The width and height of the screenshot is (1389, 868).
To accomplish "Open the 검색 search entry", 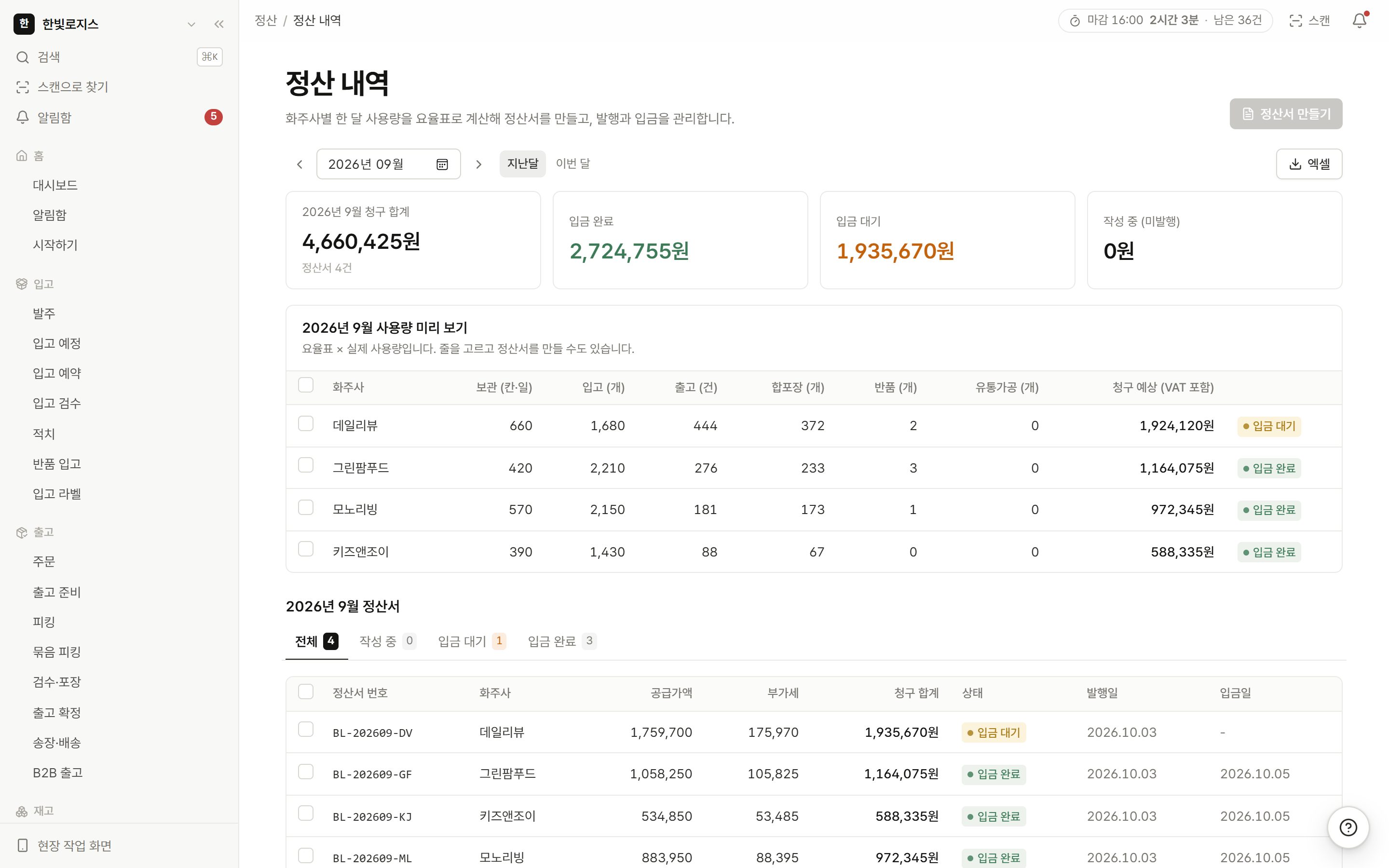I will (x=119, y=57).
